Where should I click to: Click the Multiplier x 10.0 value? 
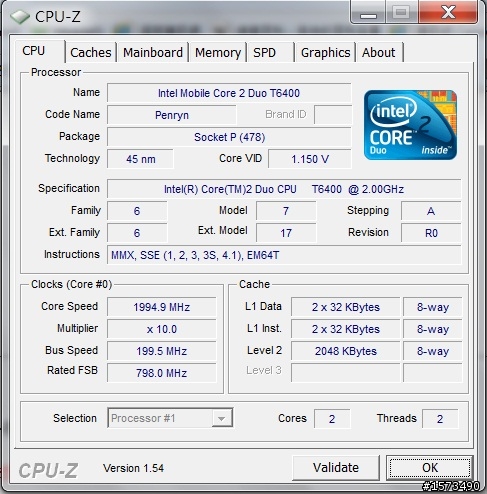tap(162, 329)
